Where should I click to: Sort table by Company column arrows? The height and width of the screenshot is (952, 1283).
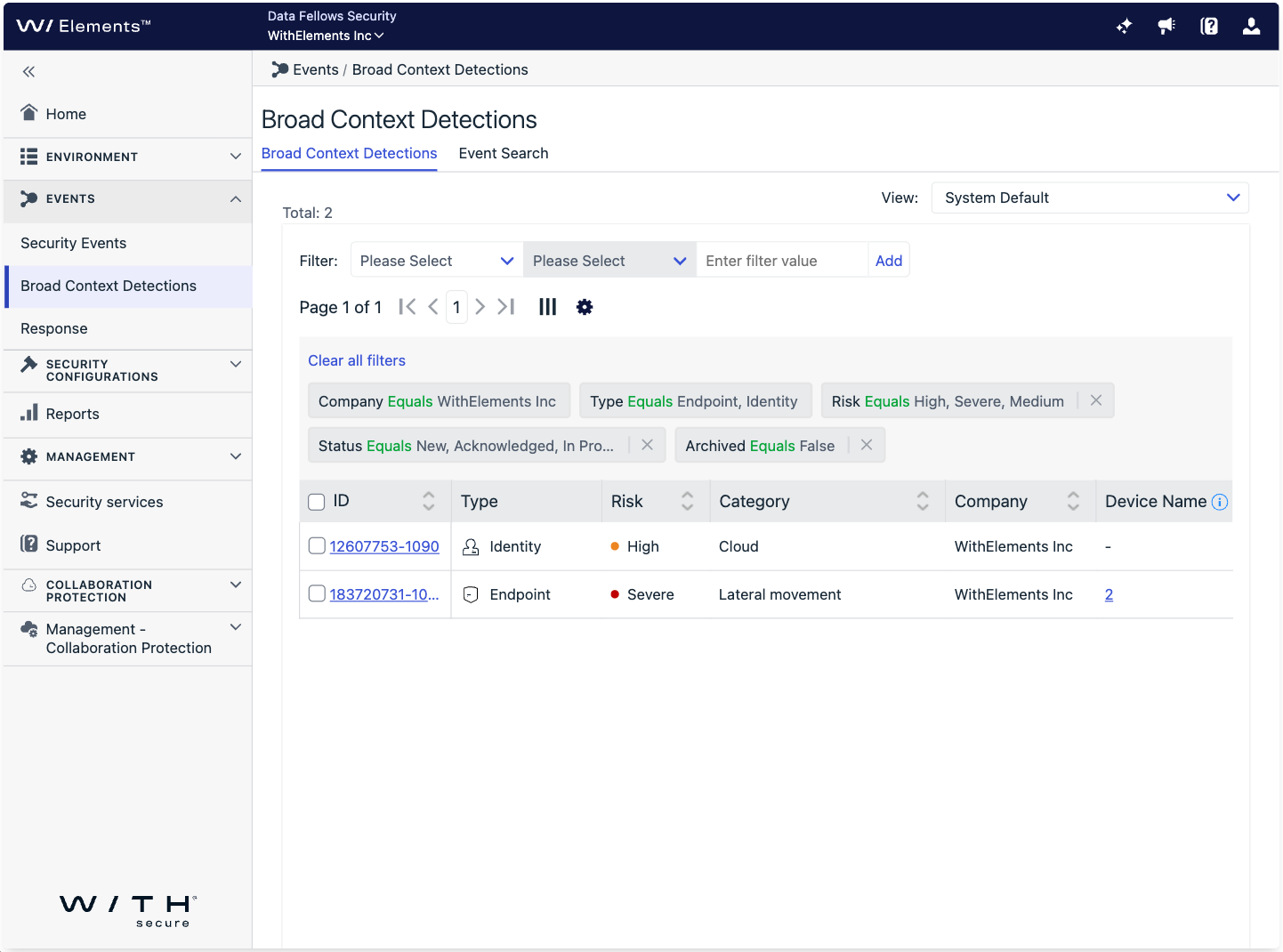tap(1074, 501)
